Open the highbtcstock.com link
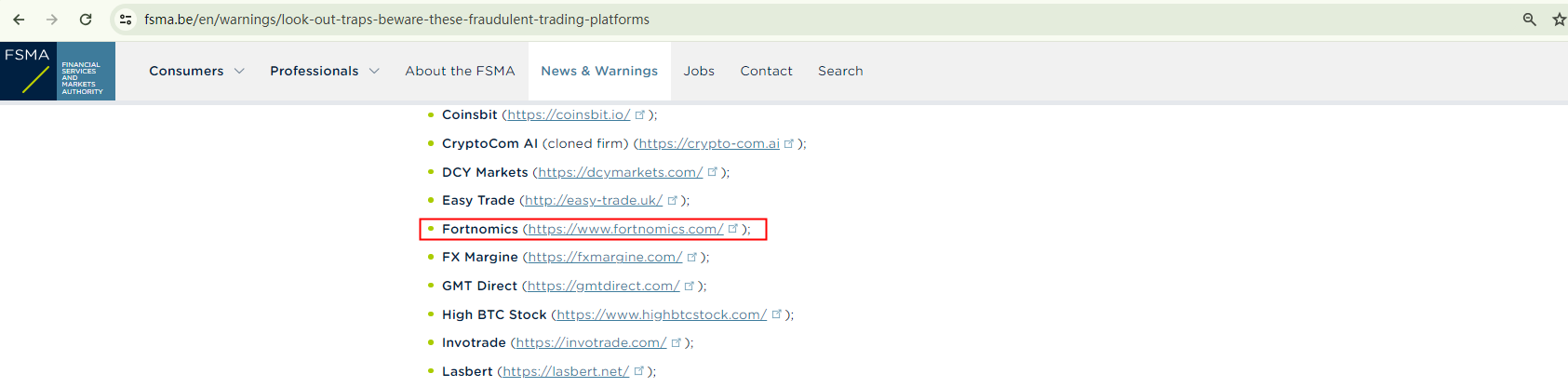This screenshot has width=1568, height=387. [x=662, y=314]
